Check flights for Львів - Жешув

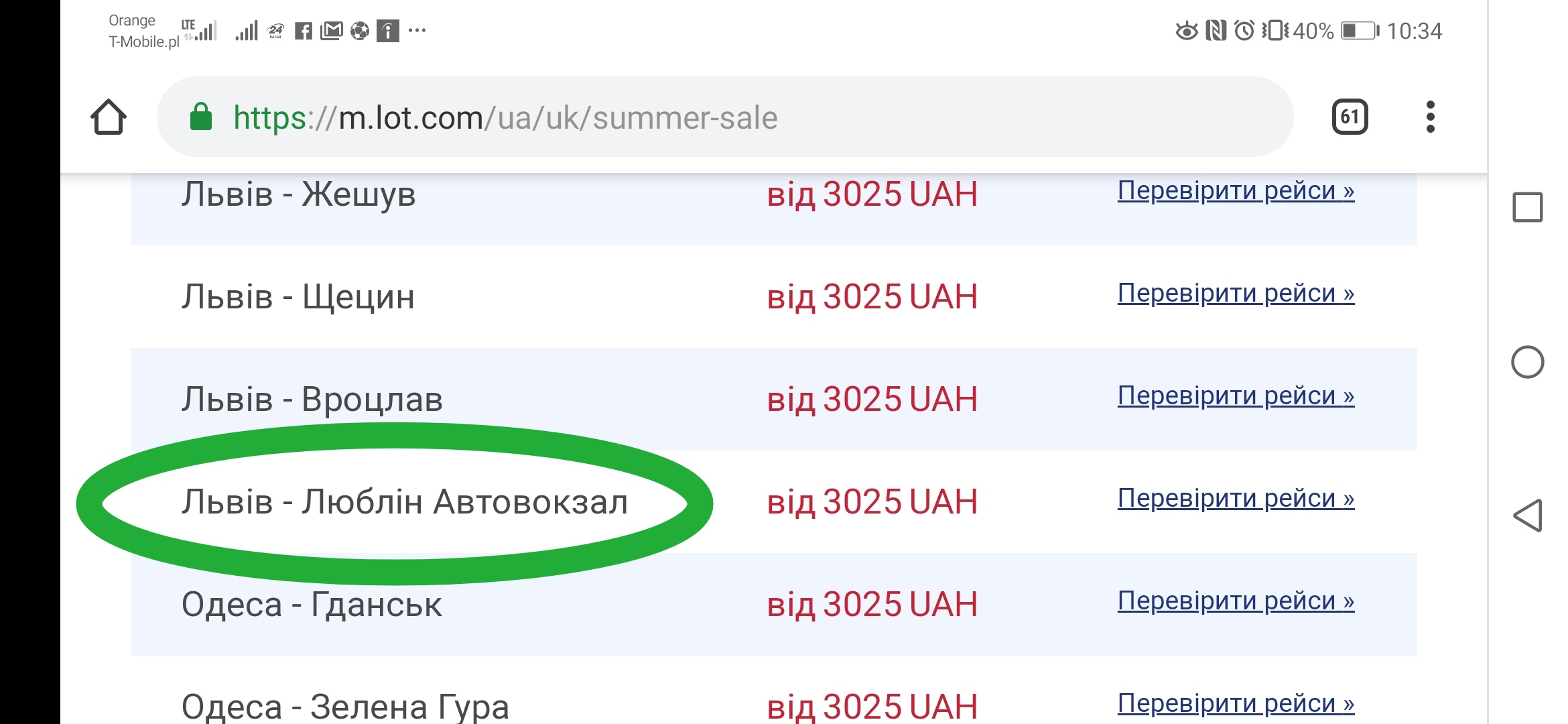point(1236,191)
